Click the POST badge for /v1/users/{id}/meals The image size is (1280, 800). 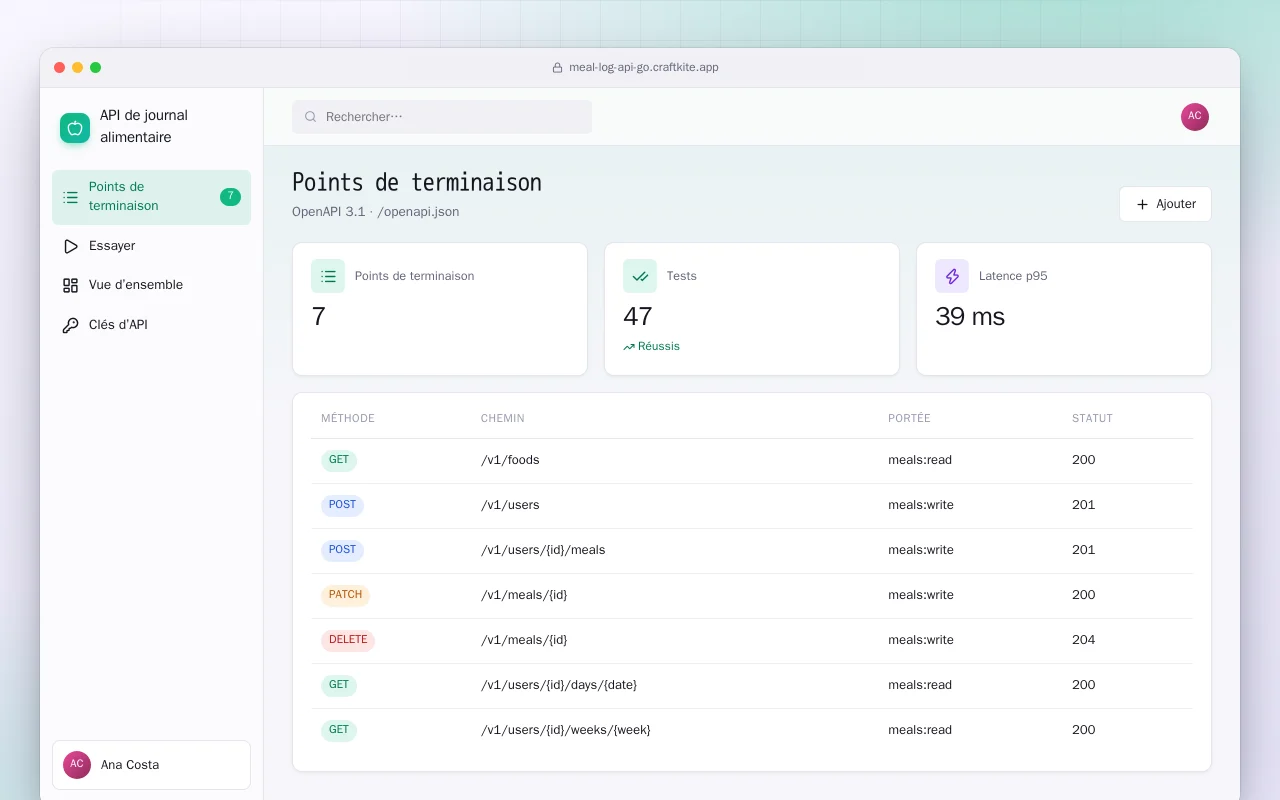(342, 551)
